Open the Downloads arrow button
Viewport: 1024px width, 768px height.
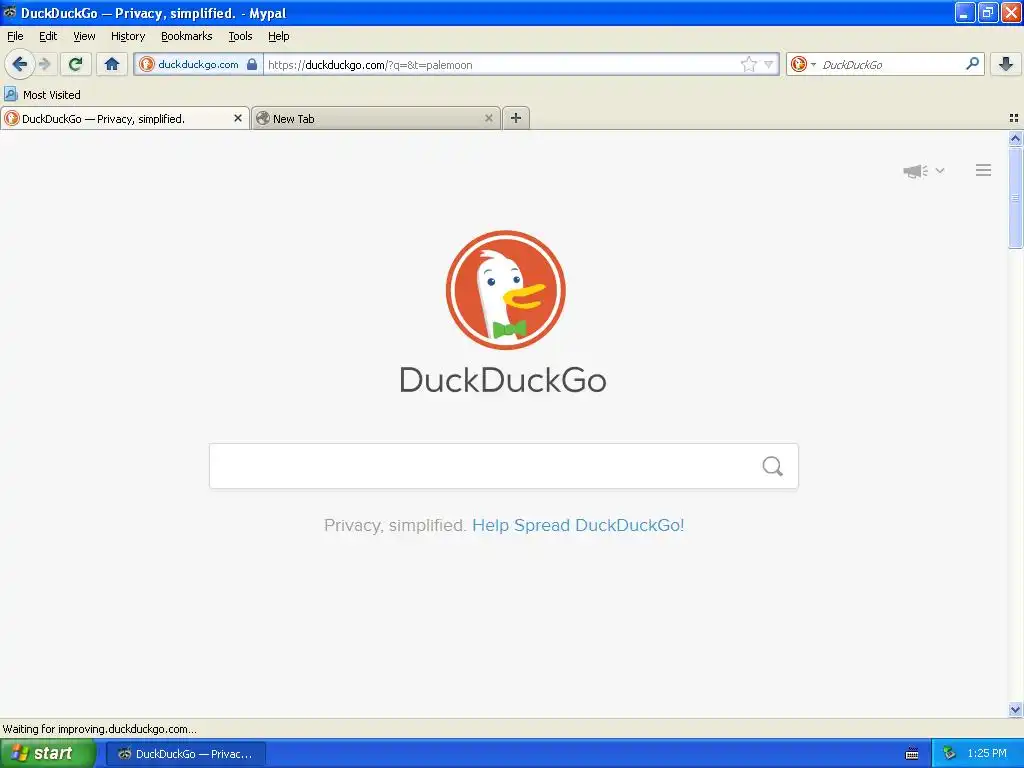(1006, 64)
